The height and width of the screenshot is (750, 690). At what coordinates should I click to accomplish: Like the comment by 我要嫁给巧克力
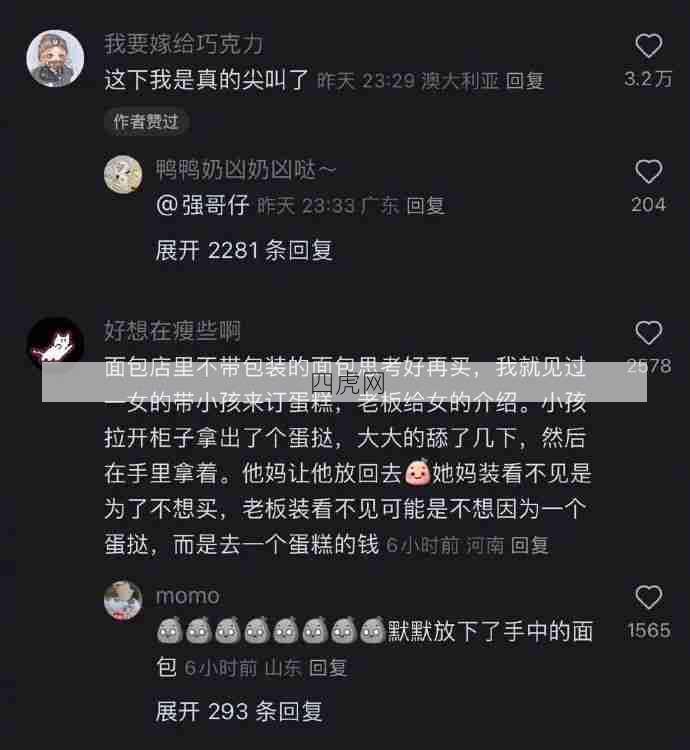click(x=648, y=46)
